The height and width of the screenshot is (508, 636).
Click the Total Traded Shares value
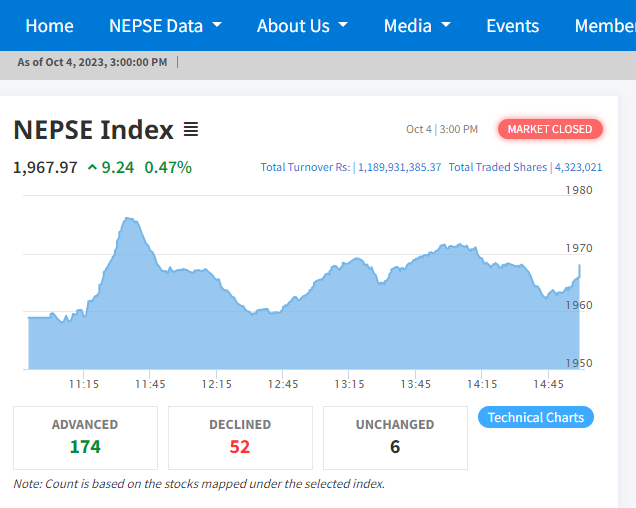point(578,167)
